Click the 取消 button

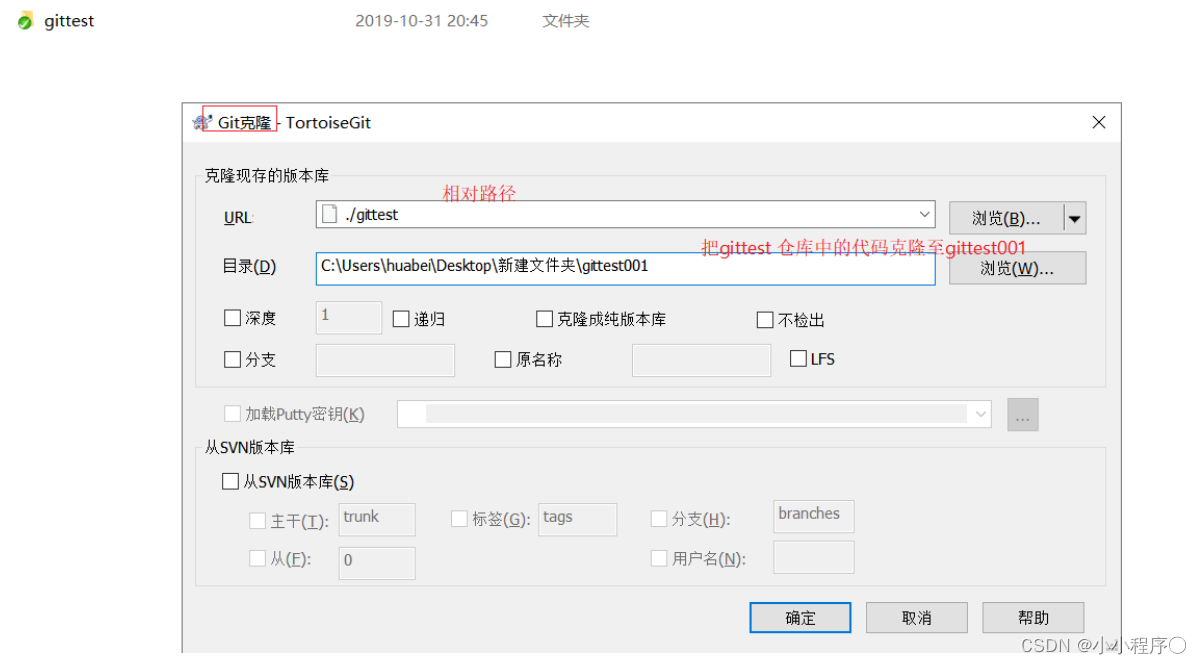click(x=916, y=618)
